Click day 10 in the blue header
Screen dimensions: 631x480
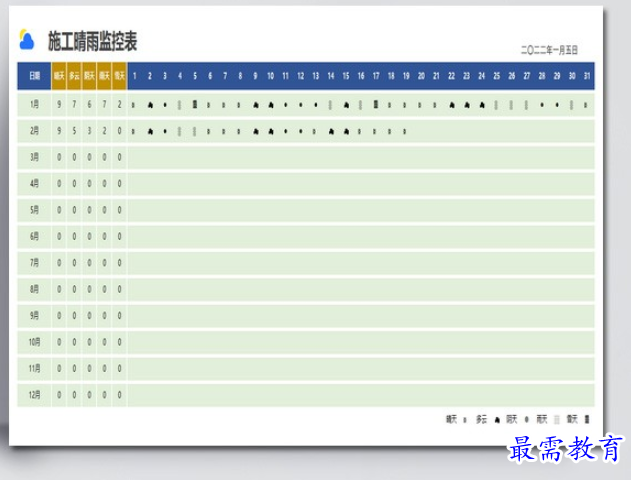coord(270,76)
